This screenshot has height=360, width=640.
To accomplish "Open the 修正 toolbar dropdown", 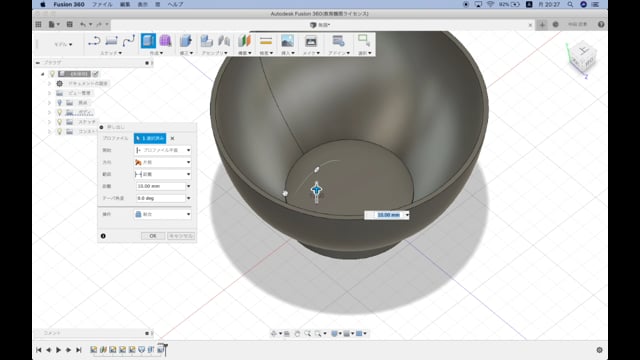I will (186, 53).
